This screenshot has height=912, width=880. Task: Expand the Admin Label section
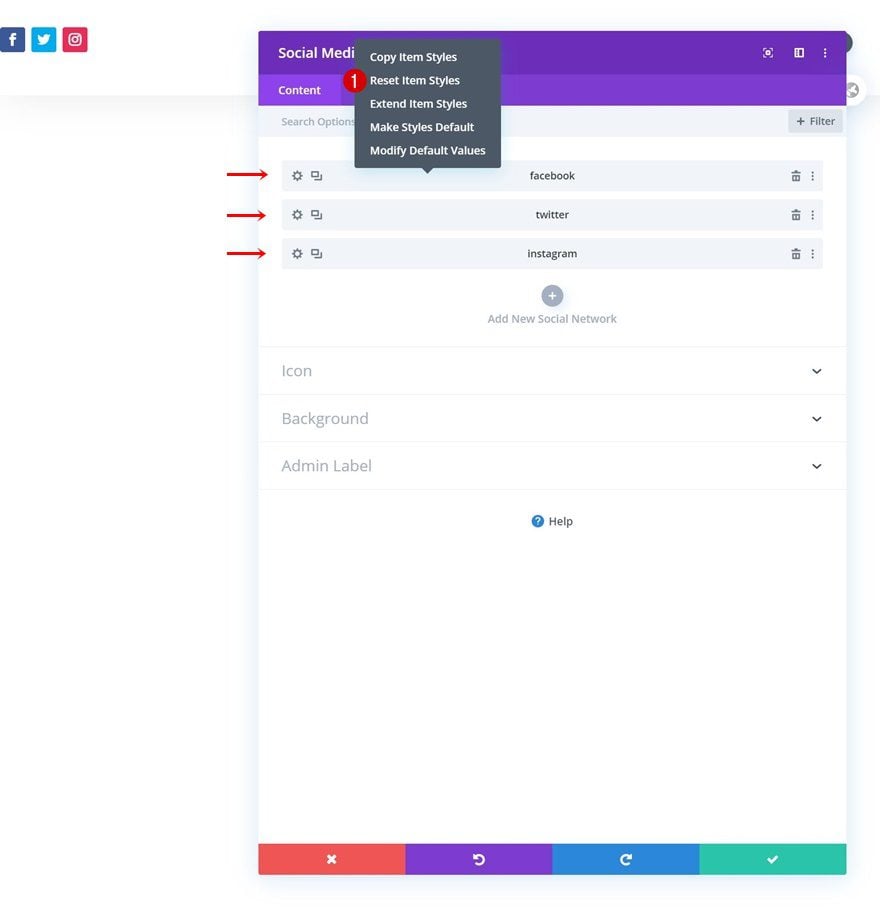point(551,466)
